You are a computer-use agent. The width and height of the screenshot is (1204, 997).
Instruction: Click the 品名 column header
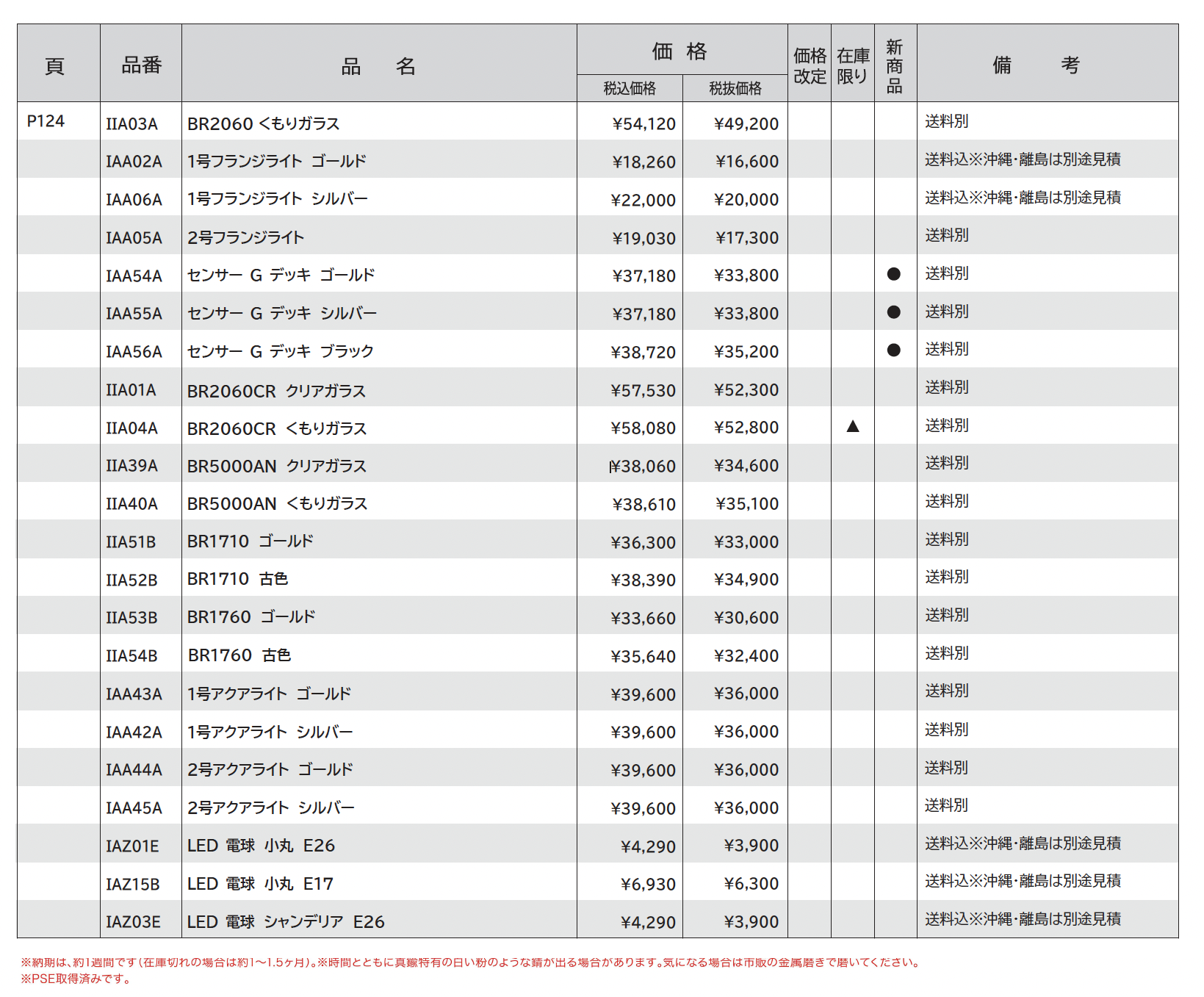(x=378, y=67)
